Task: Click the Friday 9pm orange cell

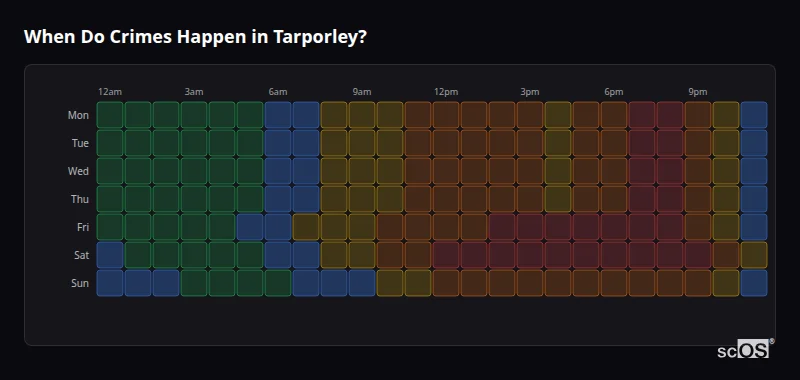Action: 698,226
